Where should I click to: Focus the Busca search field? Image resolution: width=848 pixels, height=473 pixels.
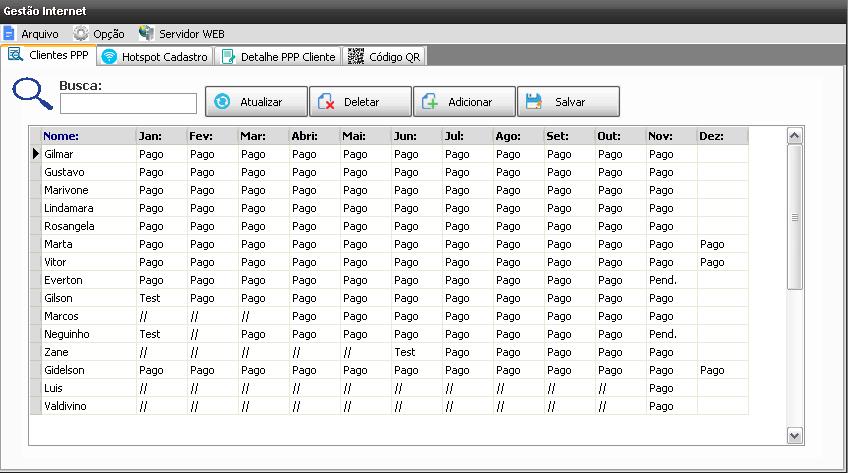point(128,103)
